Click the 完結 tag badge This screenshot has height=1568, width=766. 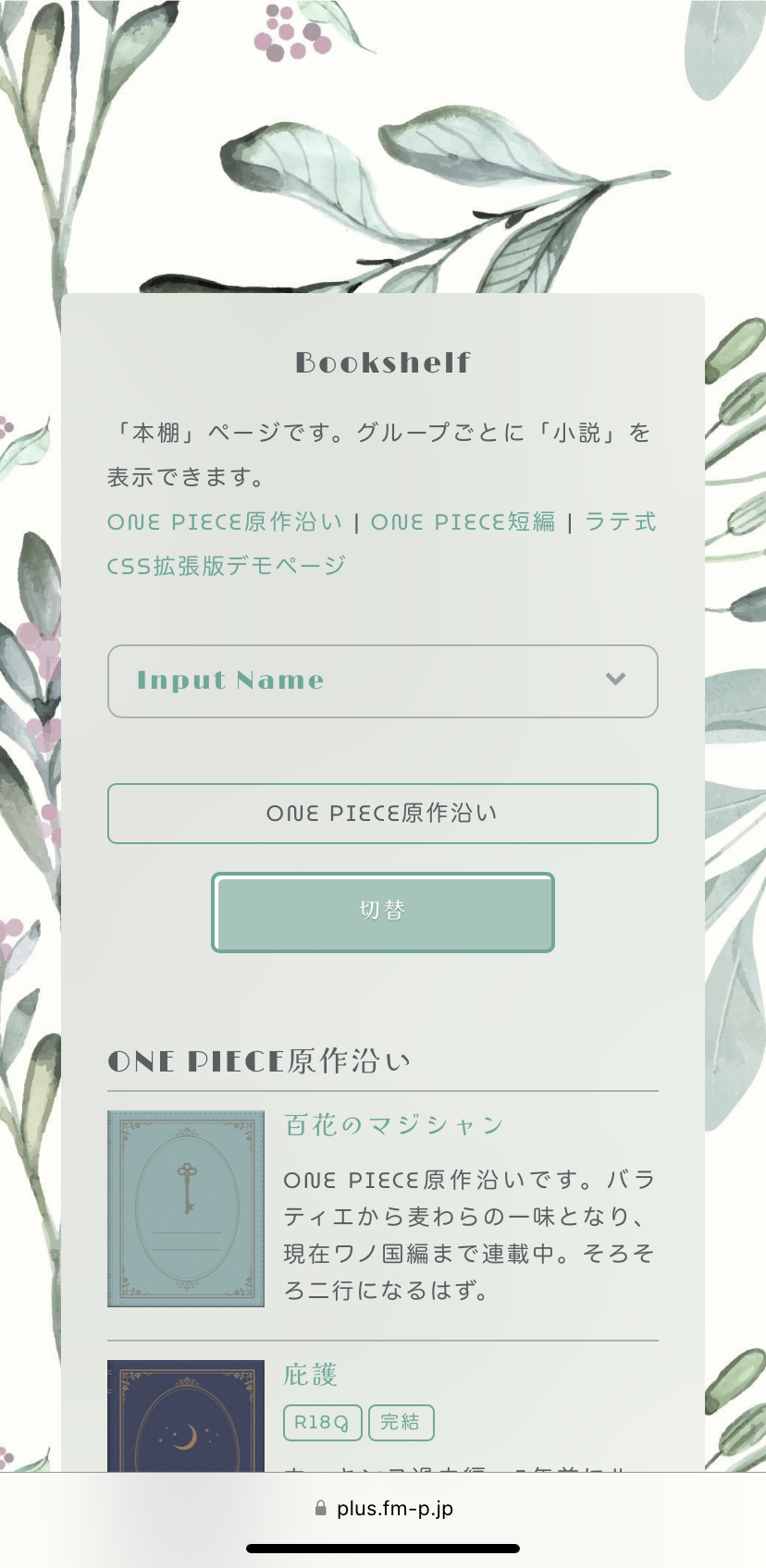401,1423
